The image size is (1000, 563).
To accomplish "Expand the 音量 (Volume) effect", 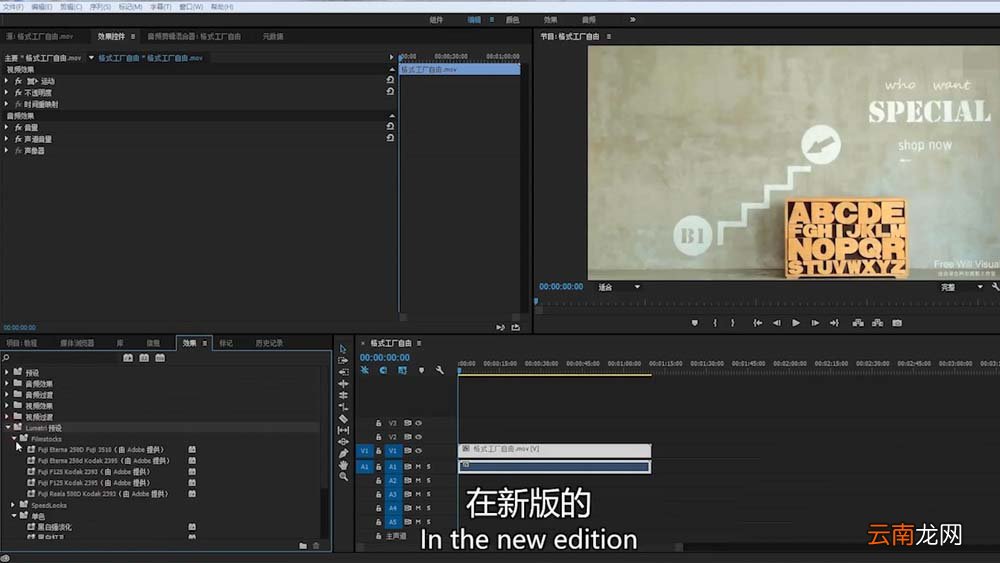I will [6, 128].
